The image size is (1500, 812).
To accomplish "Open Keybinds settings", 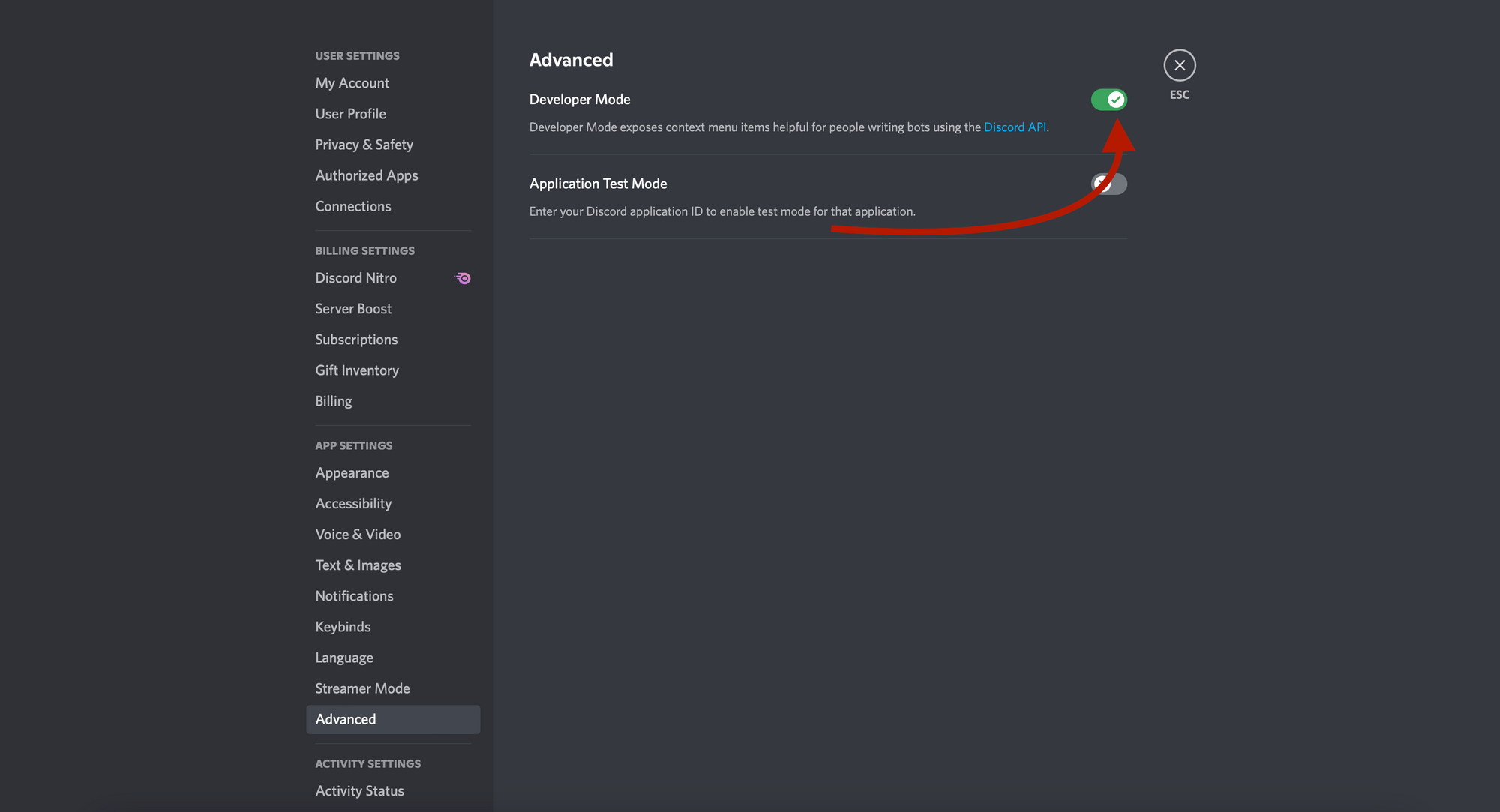I will [343, 626].
